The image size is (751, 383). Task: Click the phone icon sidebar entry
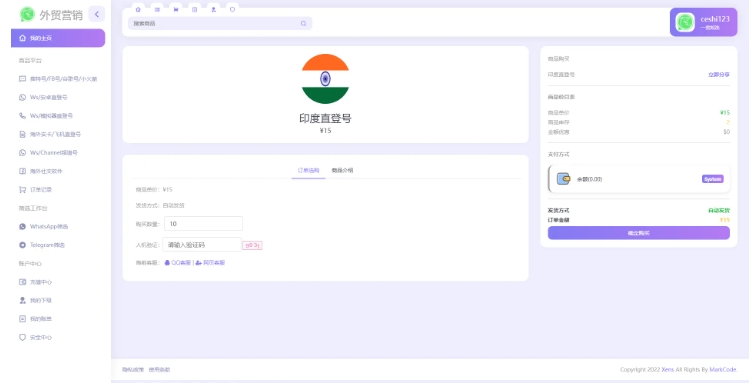pos(22,115)
